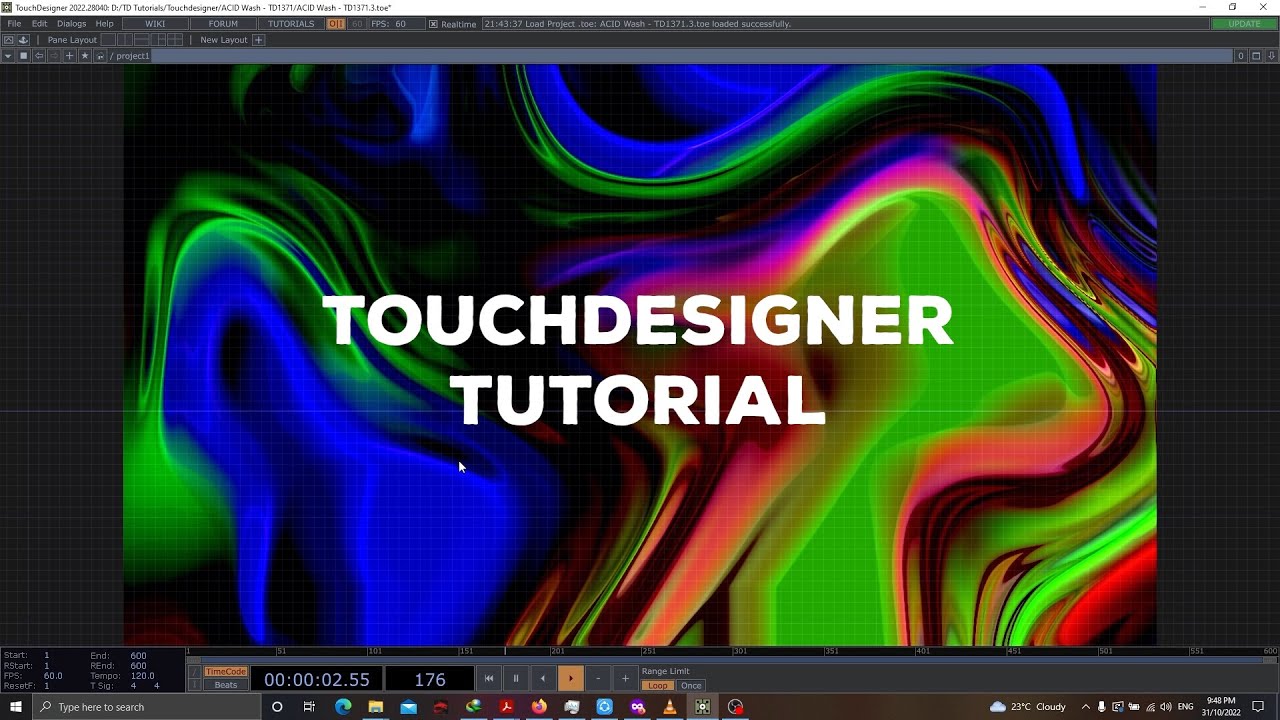Enable Once range limit mode
This screenshot has height=720, width=1280.
tap(691, 686)
